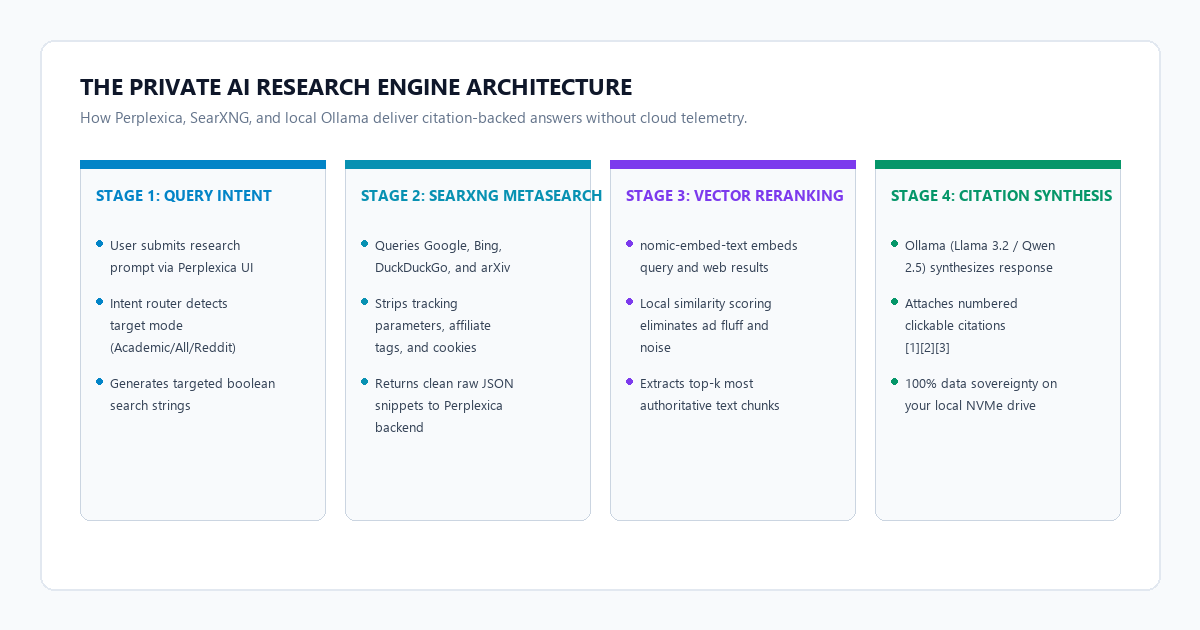The height and width of the screenshot is (630, 1200).
Task: Select the 'Stage 2: SearXNG Metasearch' heading
Action: (x=481, y=196)
